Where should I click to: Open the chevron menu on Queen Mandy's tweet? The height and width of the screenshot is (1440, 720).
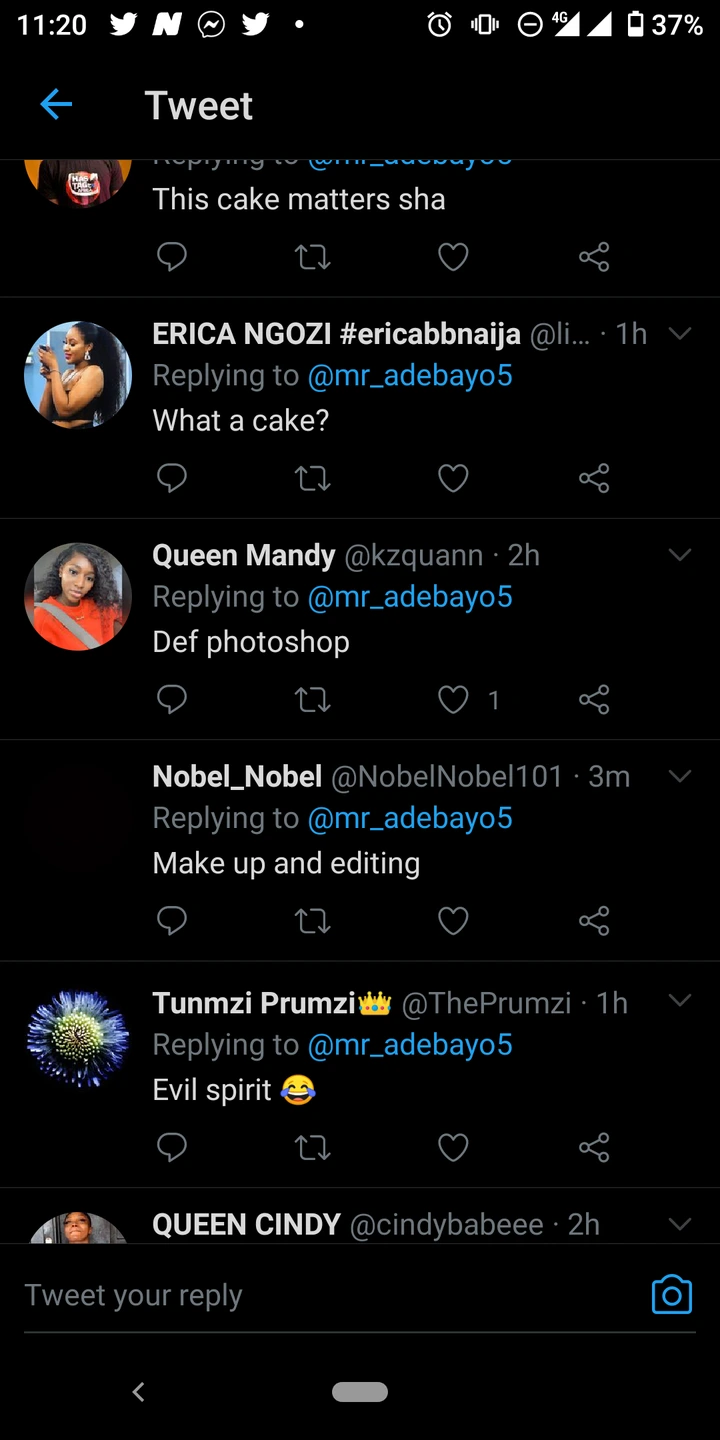(680, 555)
